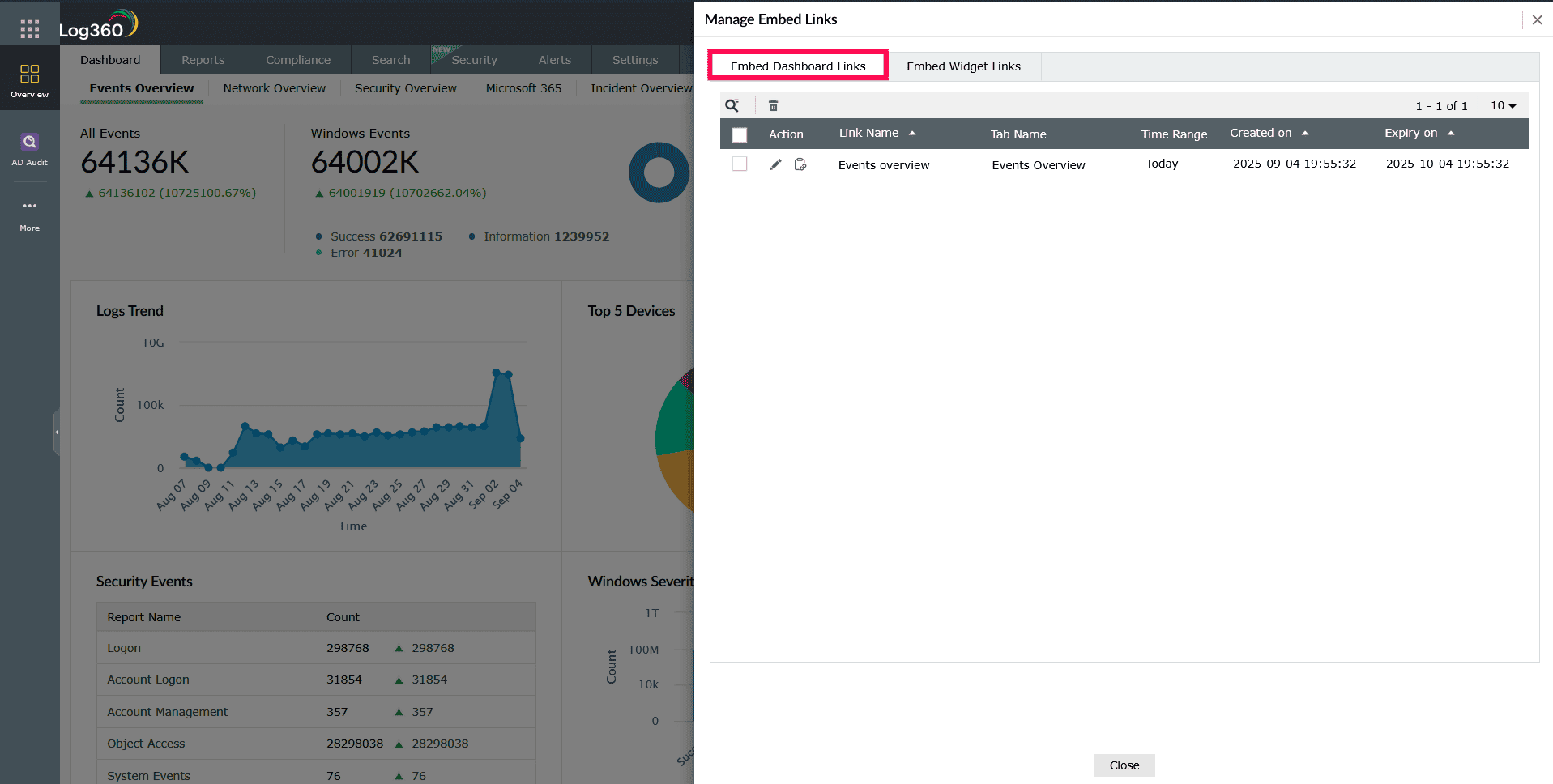1553x784 pixels.
Task: Open the search filter in Manage Embed Links
Action: coord(732,105)
